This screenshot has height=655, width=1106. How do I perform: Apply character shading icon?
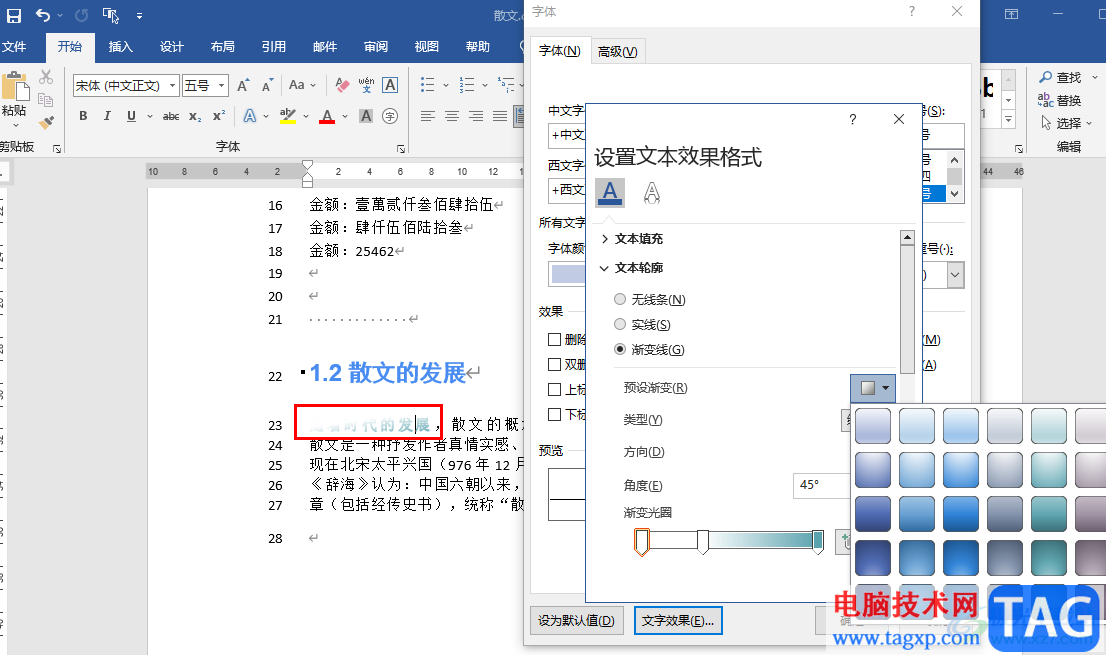coord(365,116)
